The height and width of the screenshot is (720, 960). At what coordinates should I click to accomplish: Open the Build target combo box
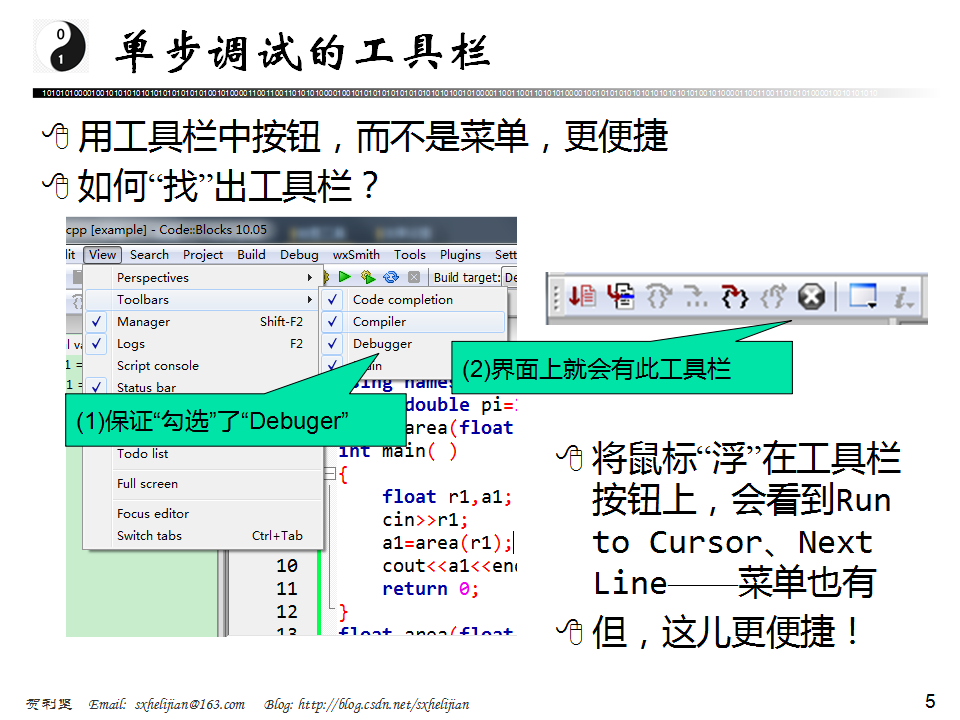point(509,277)
